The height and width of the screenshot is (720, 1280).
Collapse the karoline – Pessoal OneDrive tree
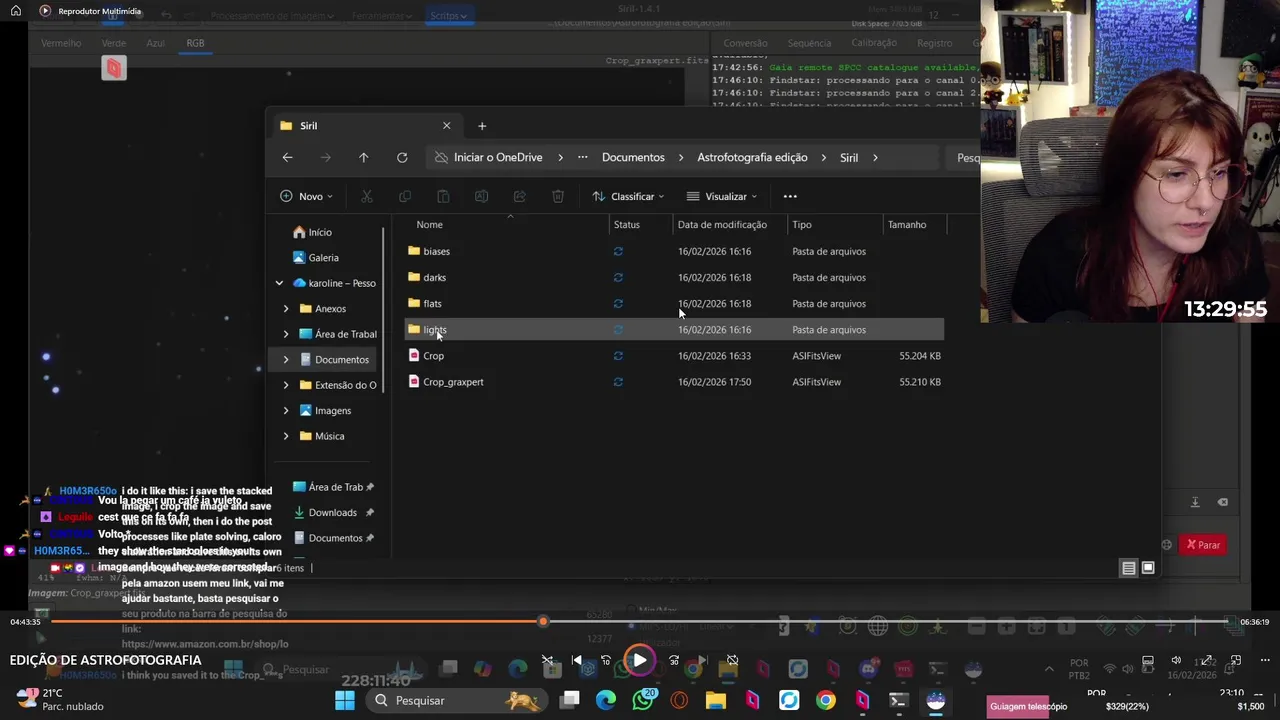pyautogui.click(x=279, y=283)
